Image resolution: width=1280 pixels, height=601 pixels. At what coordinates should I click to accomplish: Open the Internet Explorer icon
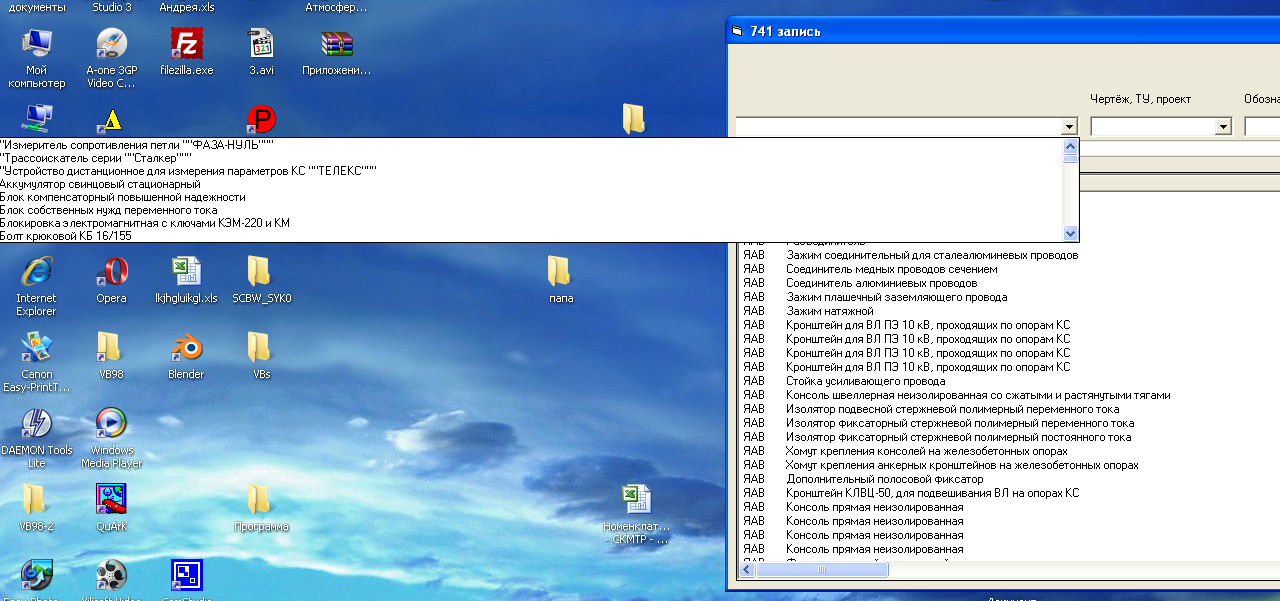coord(37,272)
